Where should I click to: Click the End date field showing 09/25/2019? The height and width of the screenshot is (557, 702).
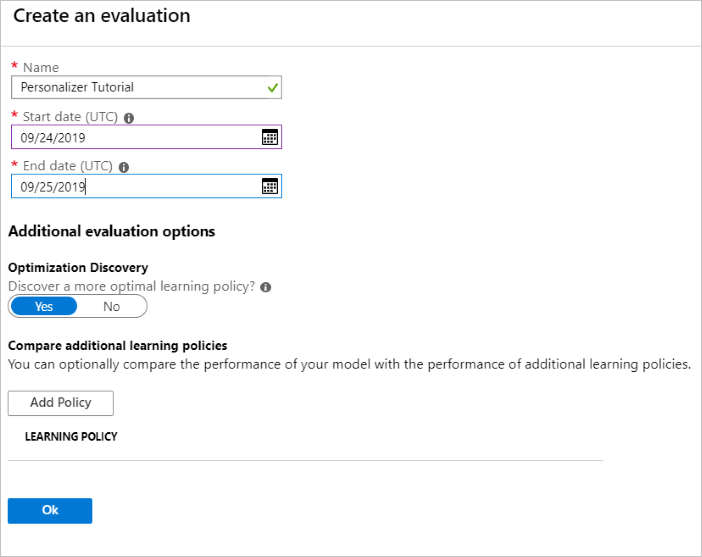[130, 186]
